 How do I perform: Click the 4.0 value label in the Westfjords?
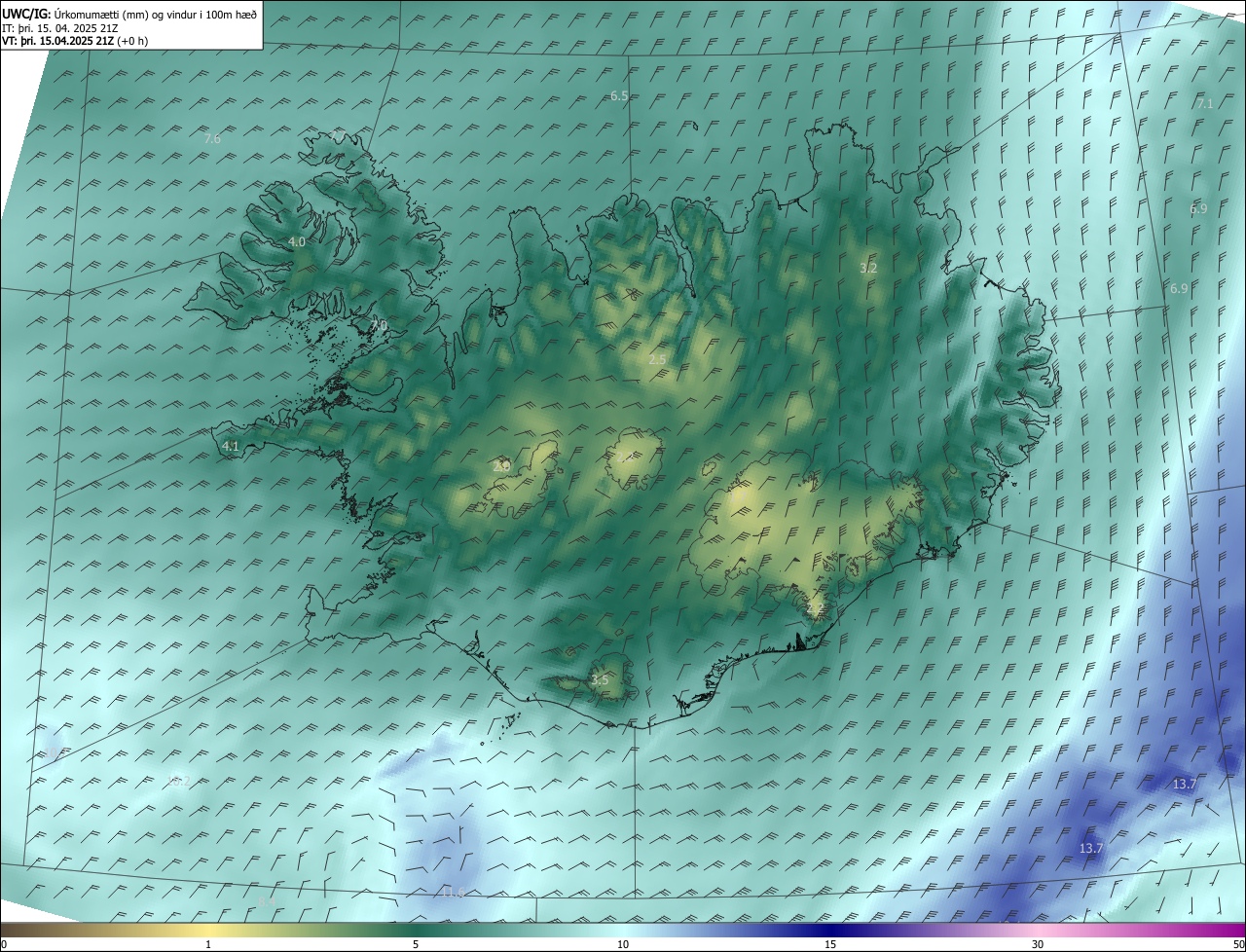(297, 241)
